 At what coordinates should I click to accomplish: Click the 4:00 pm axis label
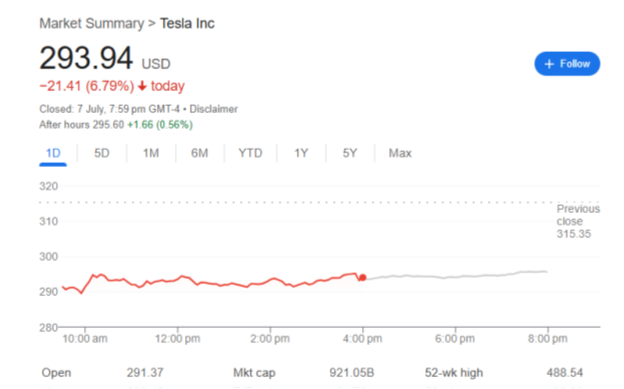click(x=363, y=339)
